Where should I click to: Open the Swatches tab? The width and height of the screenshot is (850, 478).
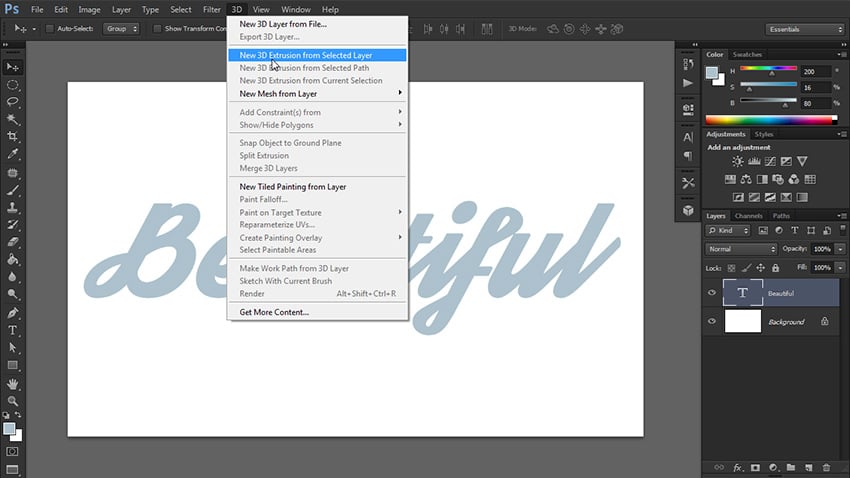[747, 54]
